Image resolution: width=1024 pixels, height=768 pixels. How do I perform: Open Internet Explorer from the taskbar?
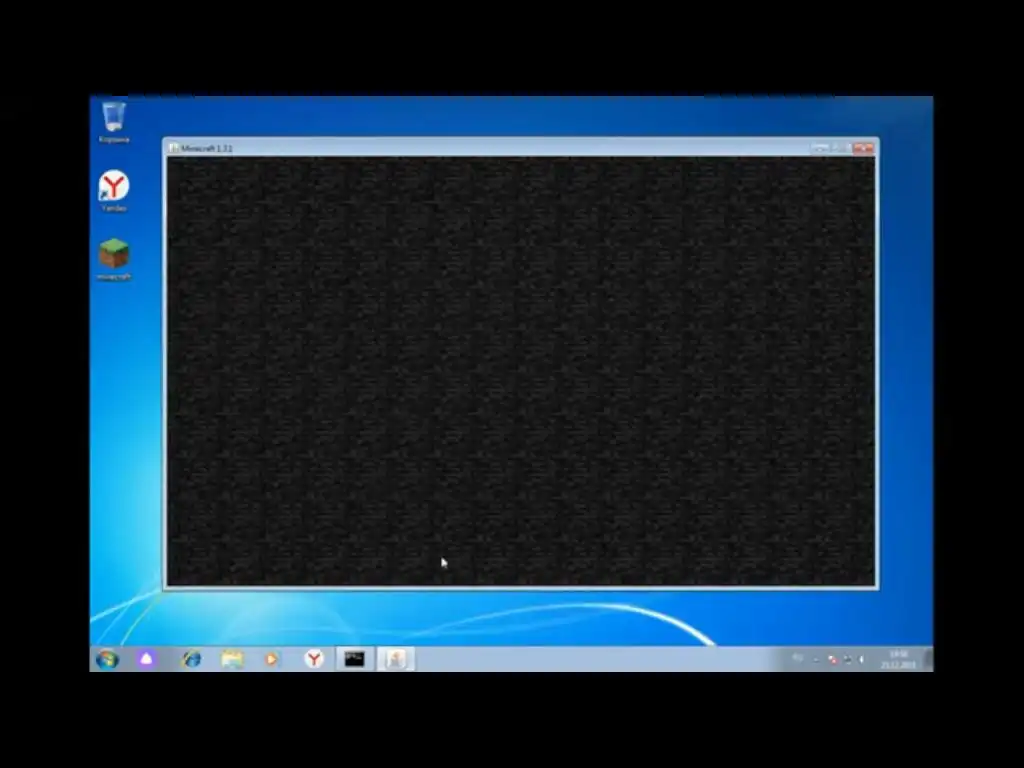pyautogui.click(x=191, y=660)
